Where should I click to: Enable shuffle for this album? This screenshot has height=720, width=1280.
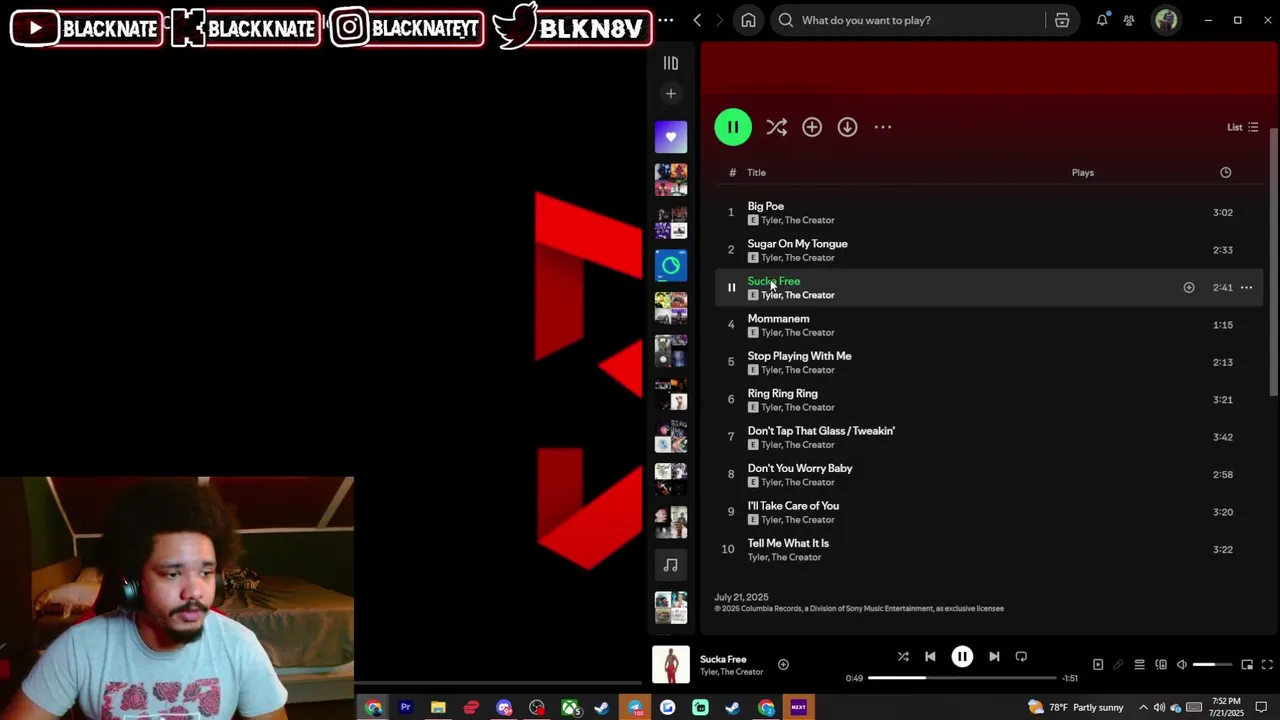pos(776,127)
